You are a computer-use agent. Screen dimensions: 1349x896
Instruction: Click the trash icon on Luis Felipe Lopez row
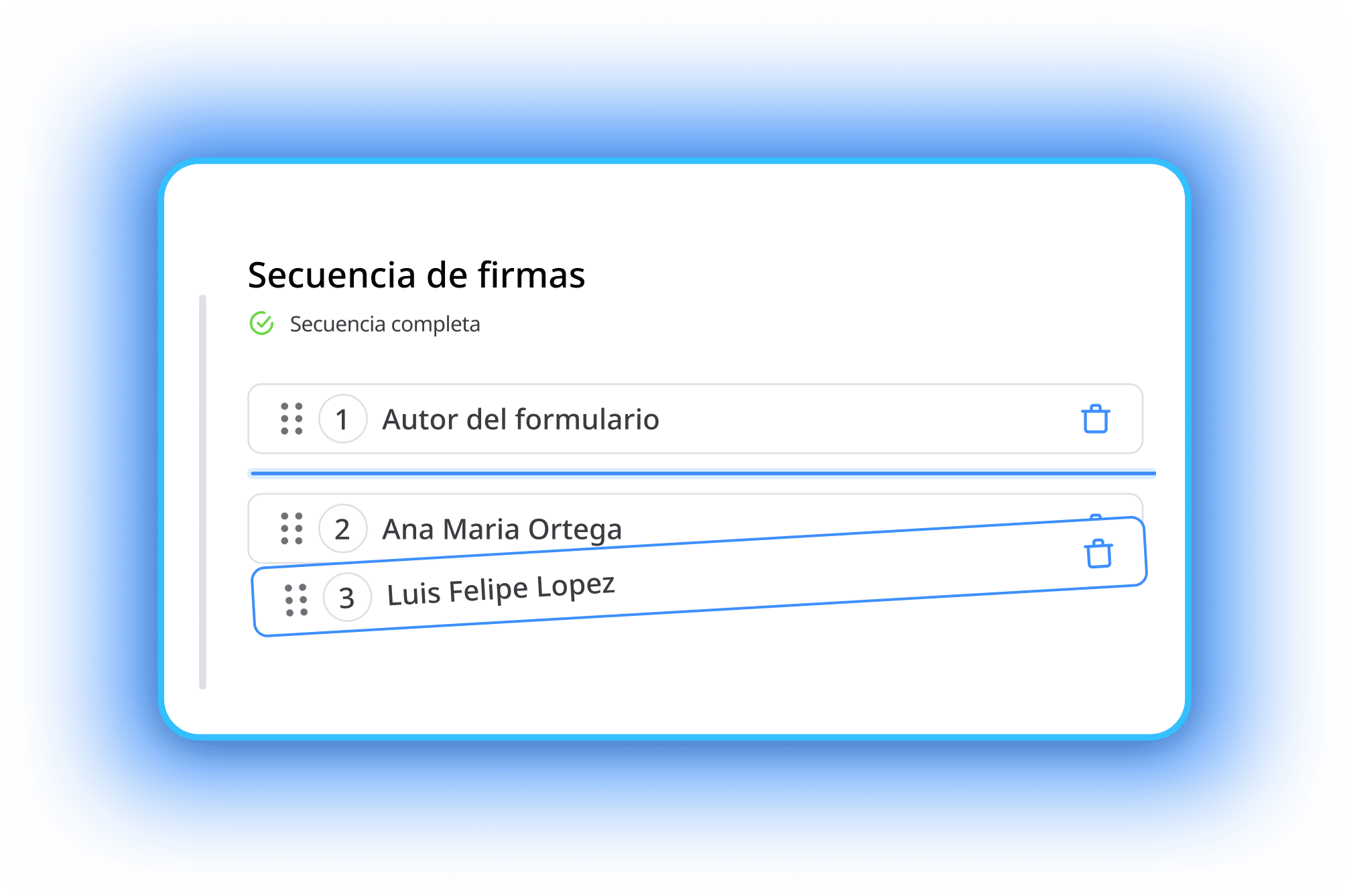pos(1097,555)
